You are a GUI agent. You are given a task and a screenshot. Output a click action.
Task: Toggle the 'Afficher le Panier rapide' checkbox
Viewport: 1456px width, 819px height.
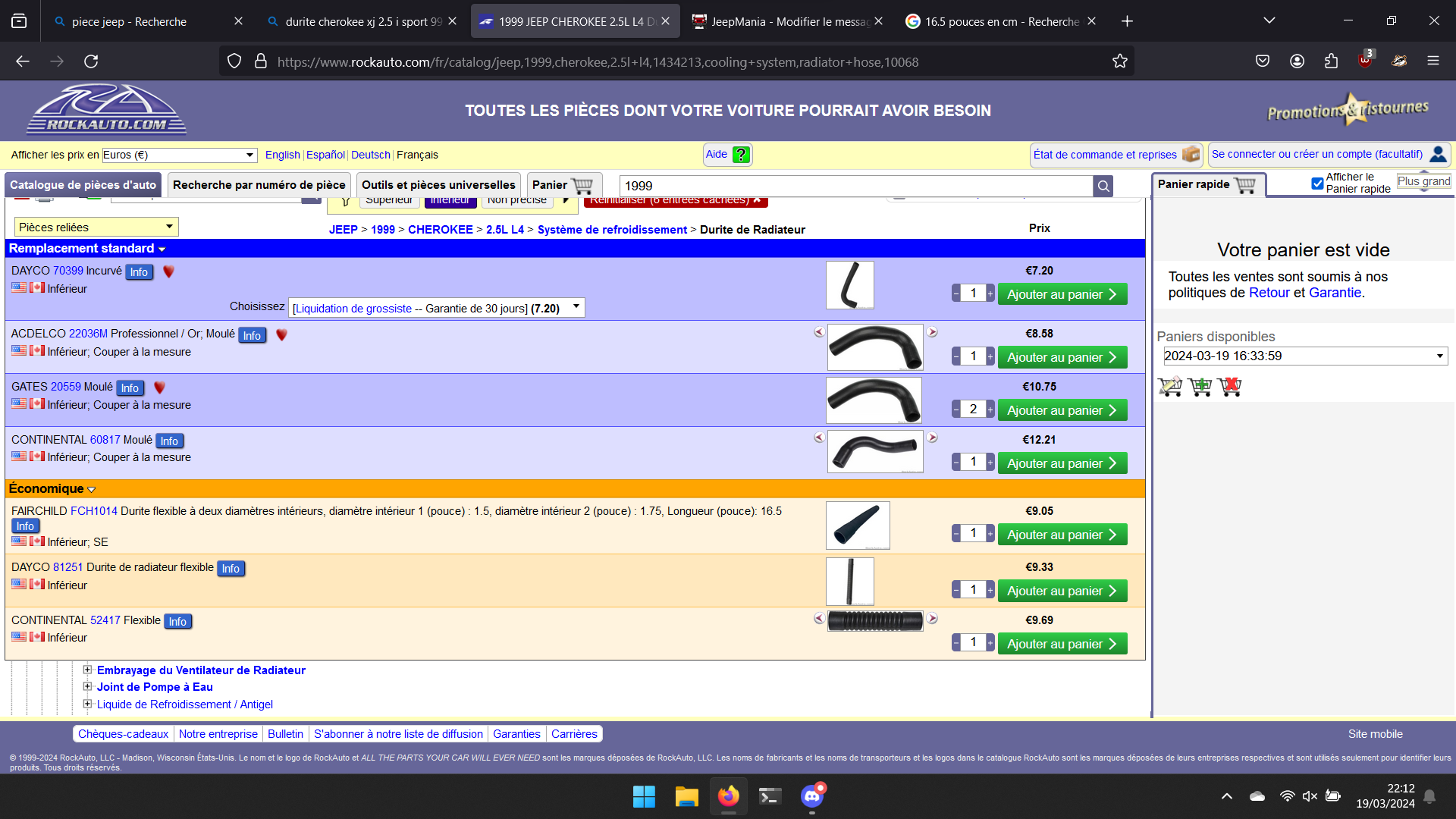(x=1318, y=183)
